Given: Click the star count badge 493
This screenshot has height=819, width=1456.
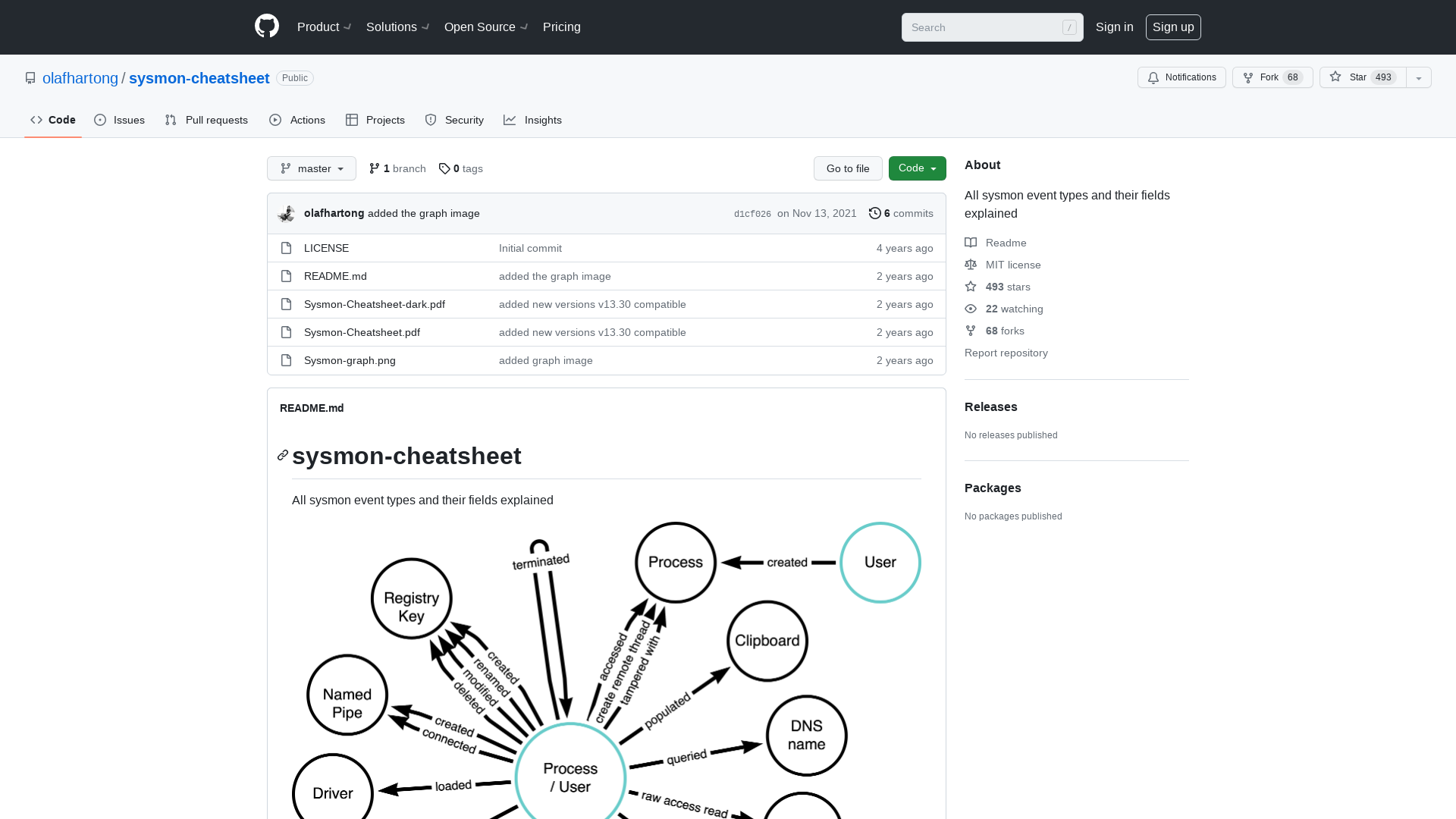Looking at the screenshot, I should tap(1383, 77).
